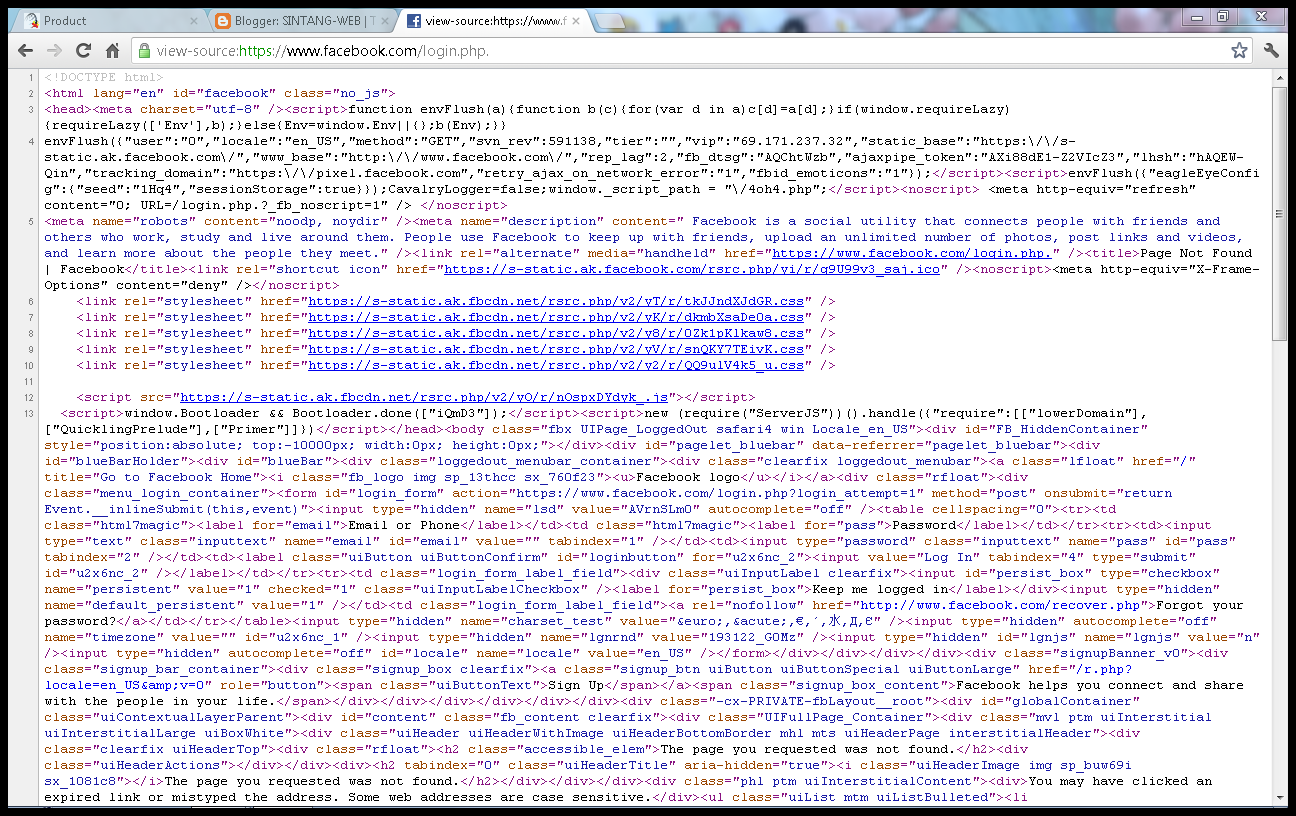This screenshot has width=1296, height=816.
Task: Click the Facebook favicon on view-source tab
Action: tap(414, 21)
